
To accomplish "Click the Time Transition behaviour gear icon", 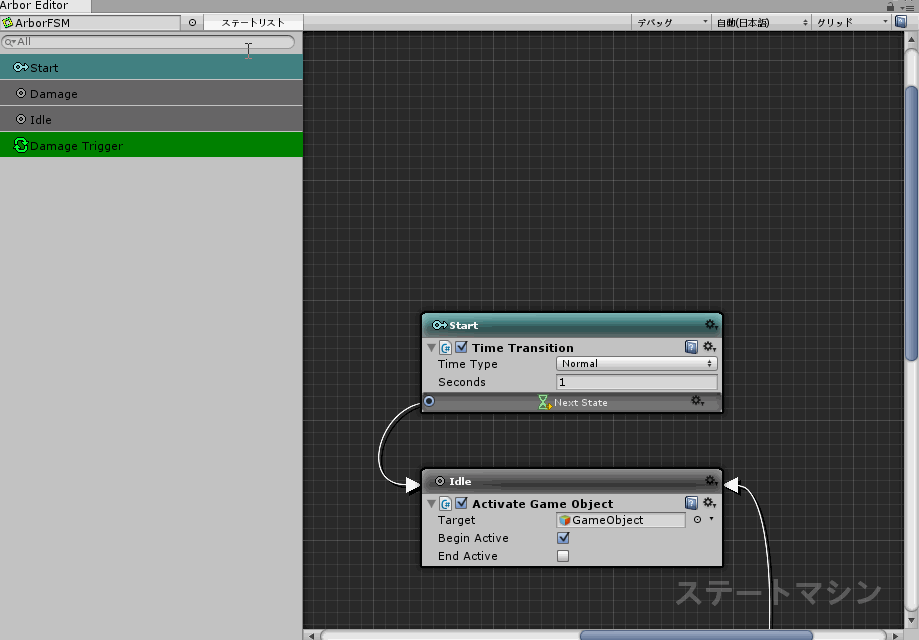I will (x=709, y=347).
